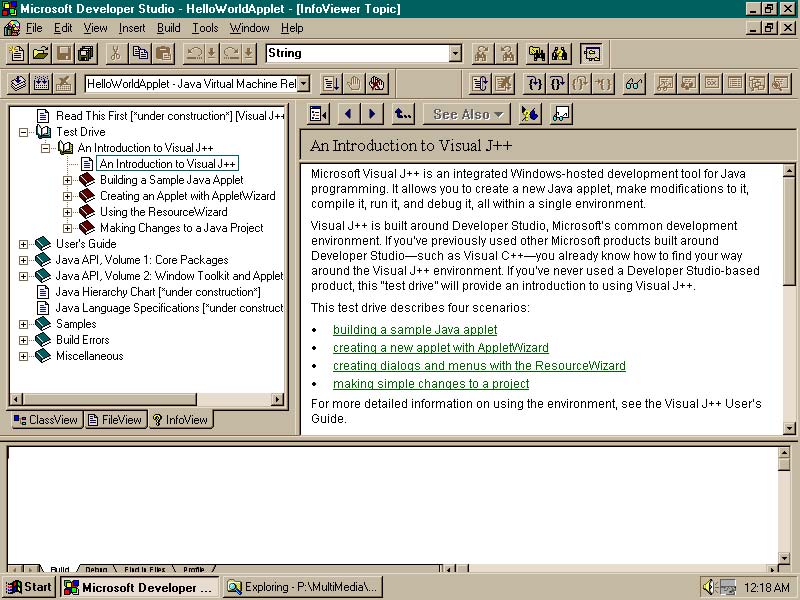Image resolution: width=800 pixels, height=600 pixels.
Task: Create a new text file from toolbar
Action: pyautogui.click(x=17, y=53)
